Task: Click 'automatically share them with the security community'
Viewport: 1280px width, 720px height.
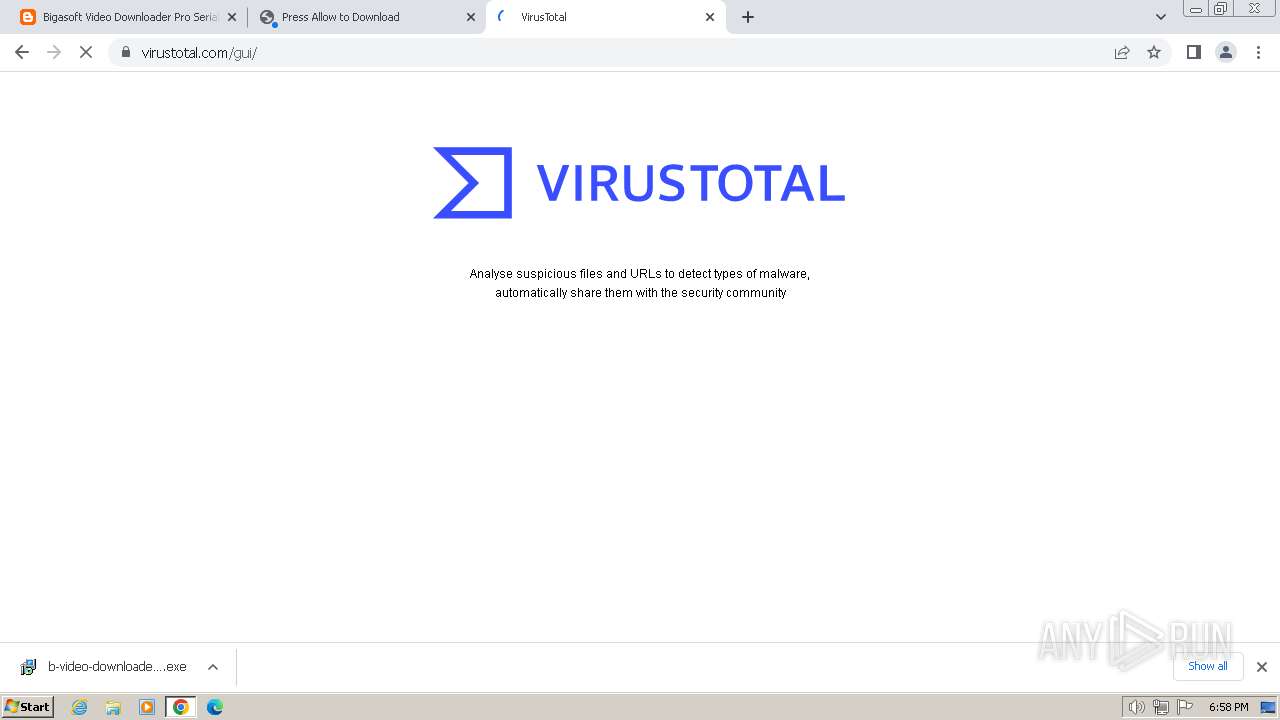Action: (x=641, y=293)
